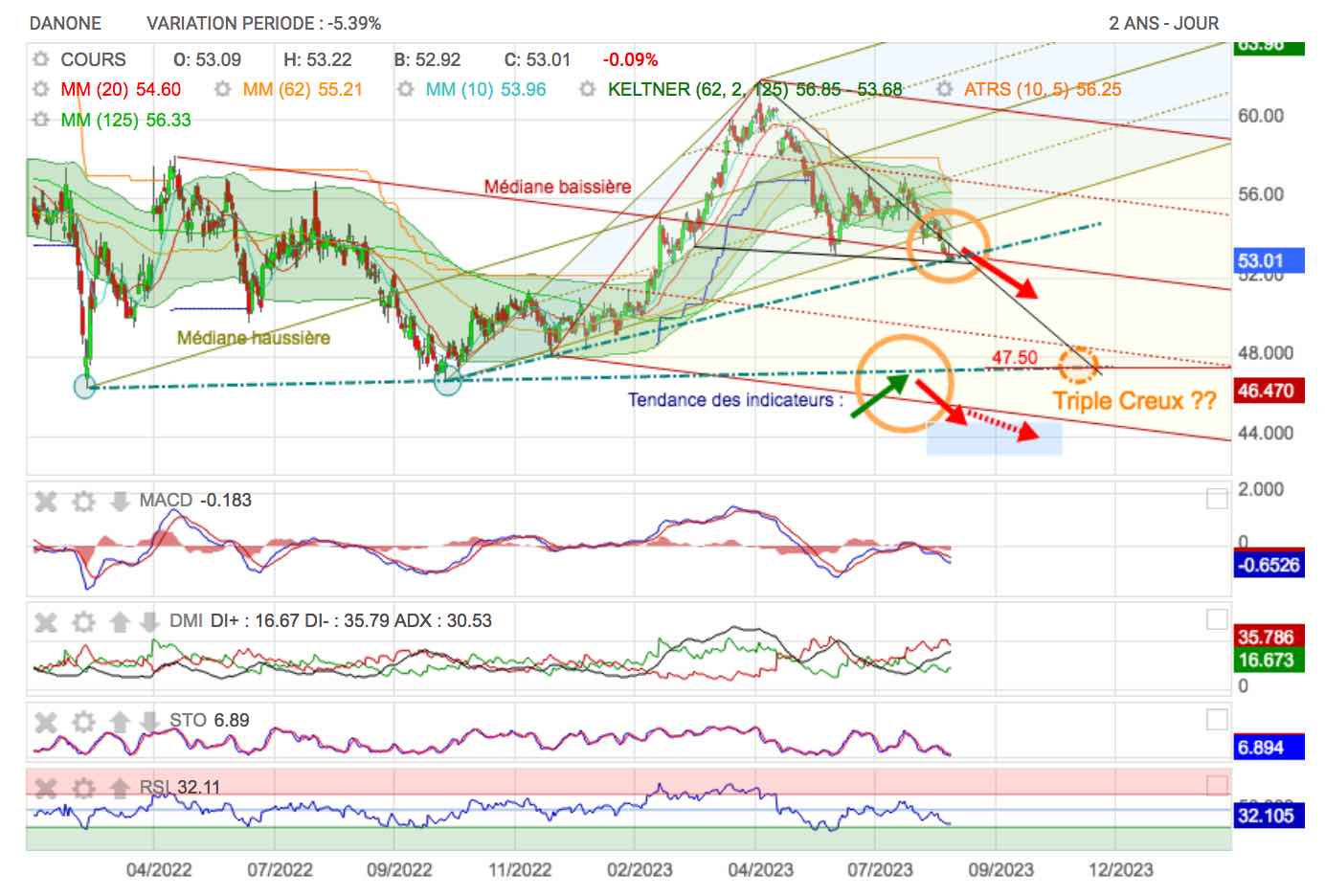This screenshot has height=896, width=1325.
Task: Open STO indicator settings gear
Action: click(x=83, y=721)
